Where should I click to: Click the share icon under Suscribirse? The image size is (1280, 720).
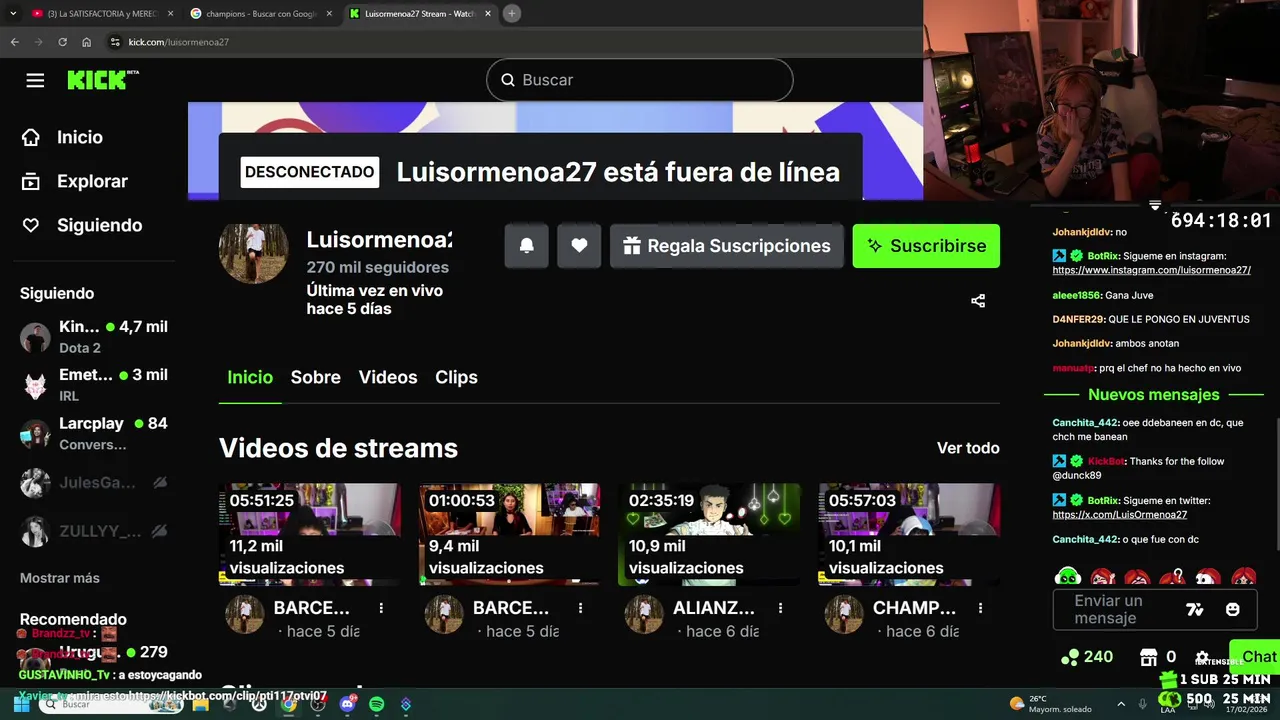pyautogui.click(x=978, y=301)
